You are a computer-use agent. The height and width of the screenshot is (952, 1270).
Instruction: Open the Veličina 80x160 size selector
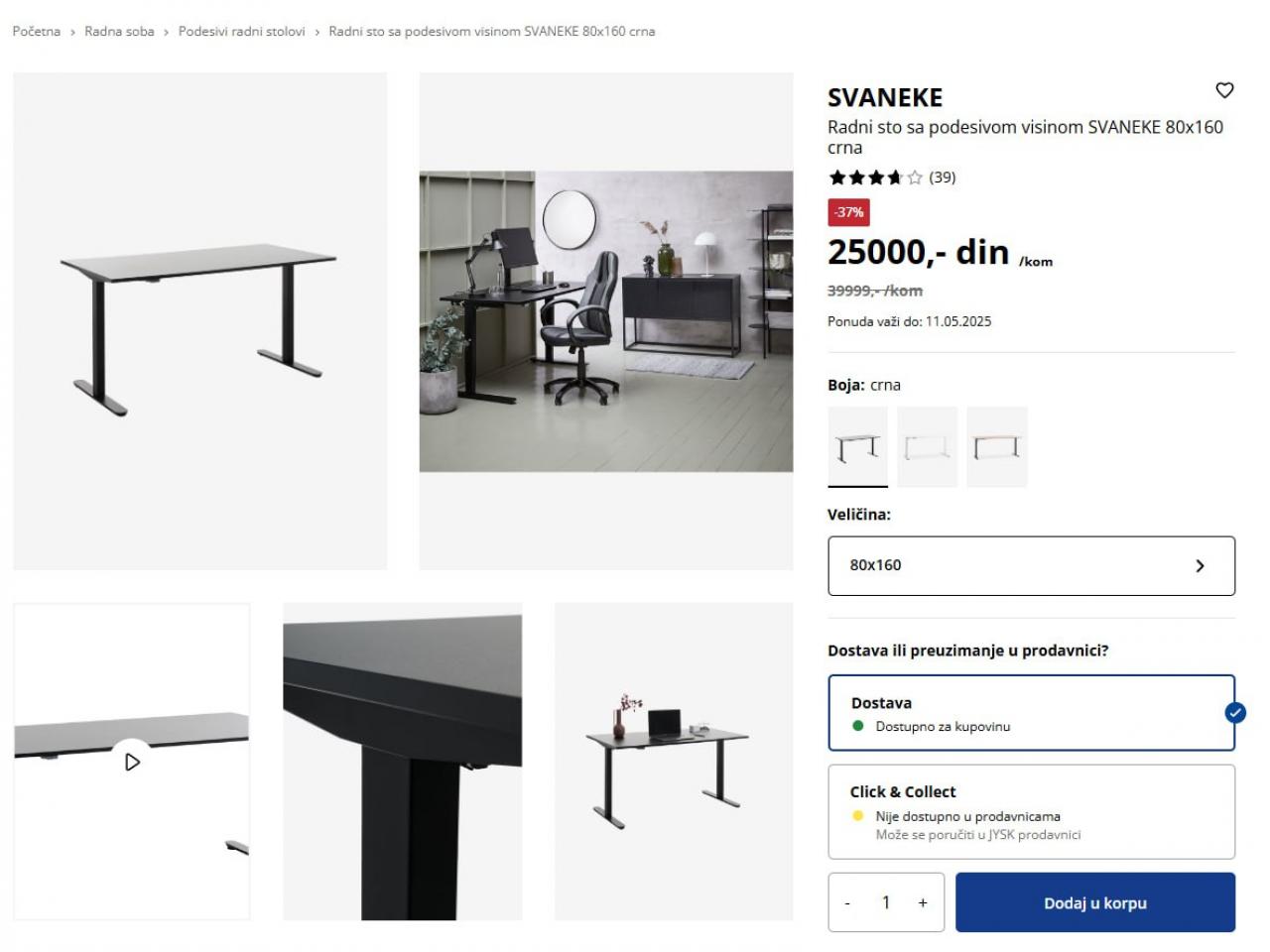pyautogui.click(x=1031, y=565)
